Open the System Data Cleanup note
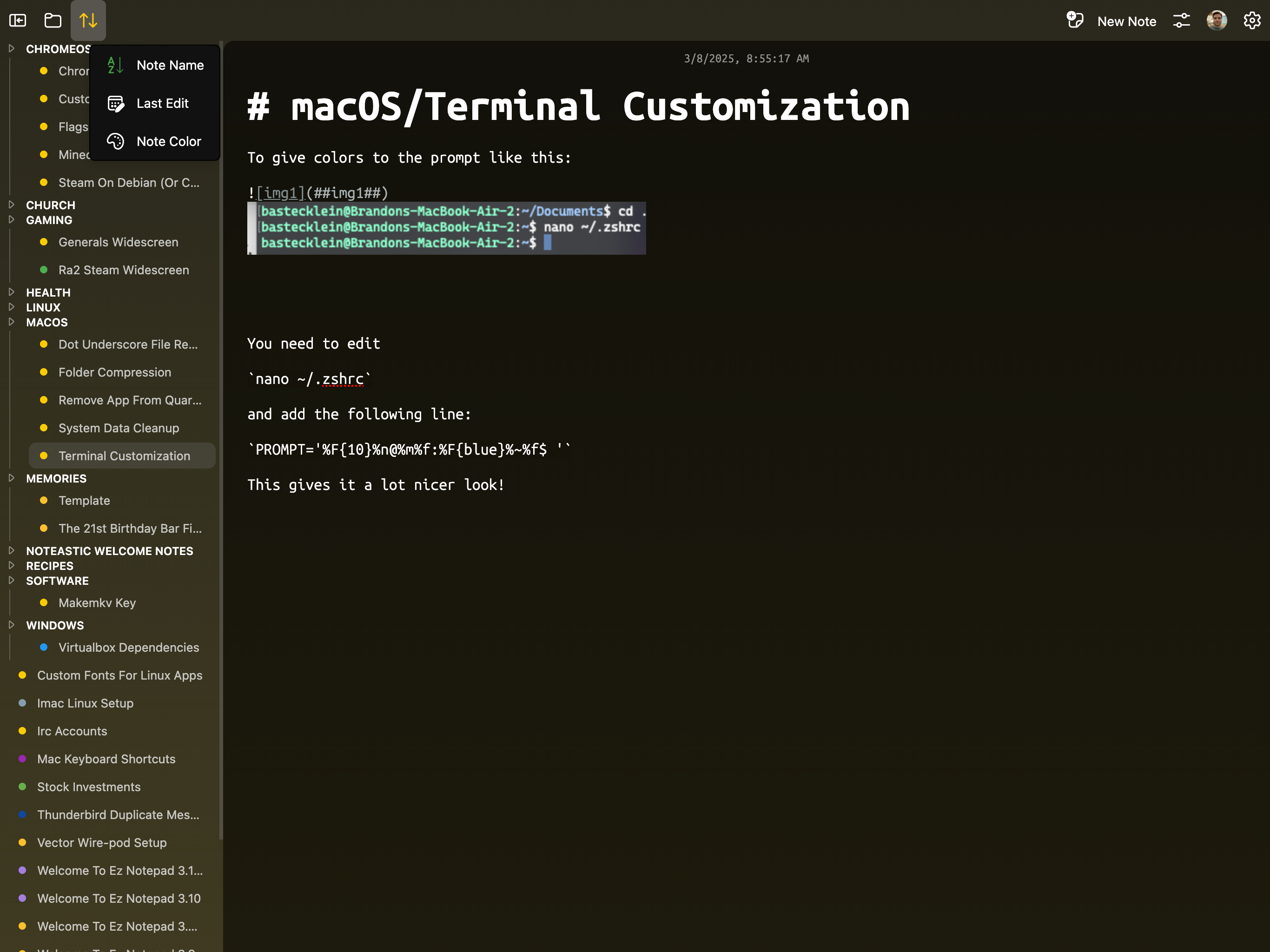Screen dimensions: 1270x952 122,428
